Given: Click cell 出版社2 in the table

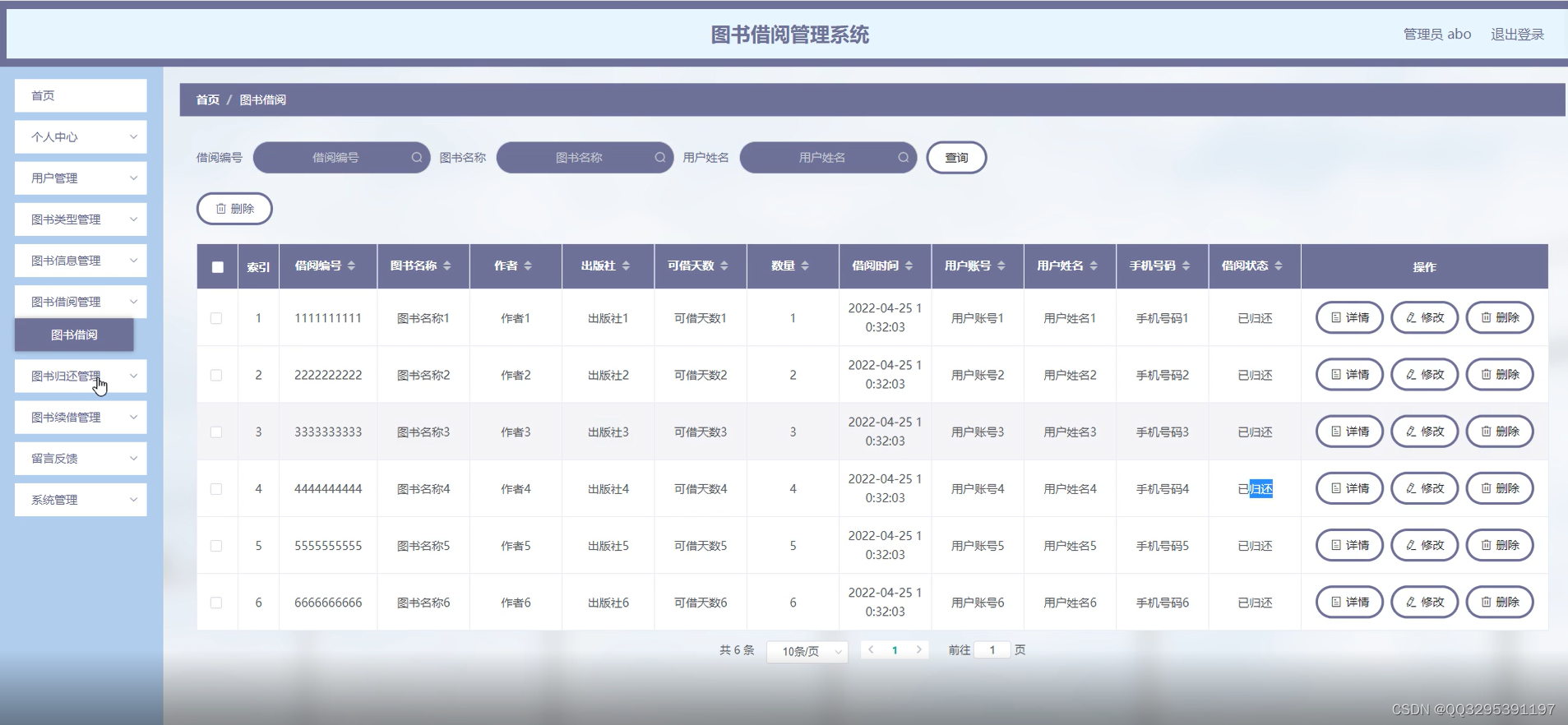Looking at the screenshot, I should tap(608, 376).
